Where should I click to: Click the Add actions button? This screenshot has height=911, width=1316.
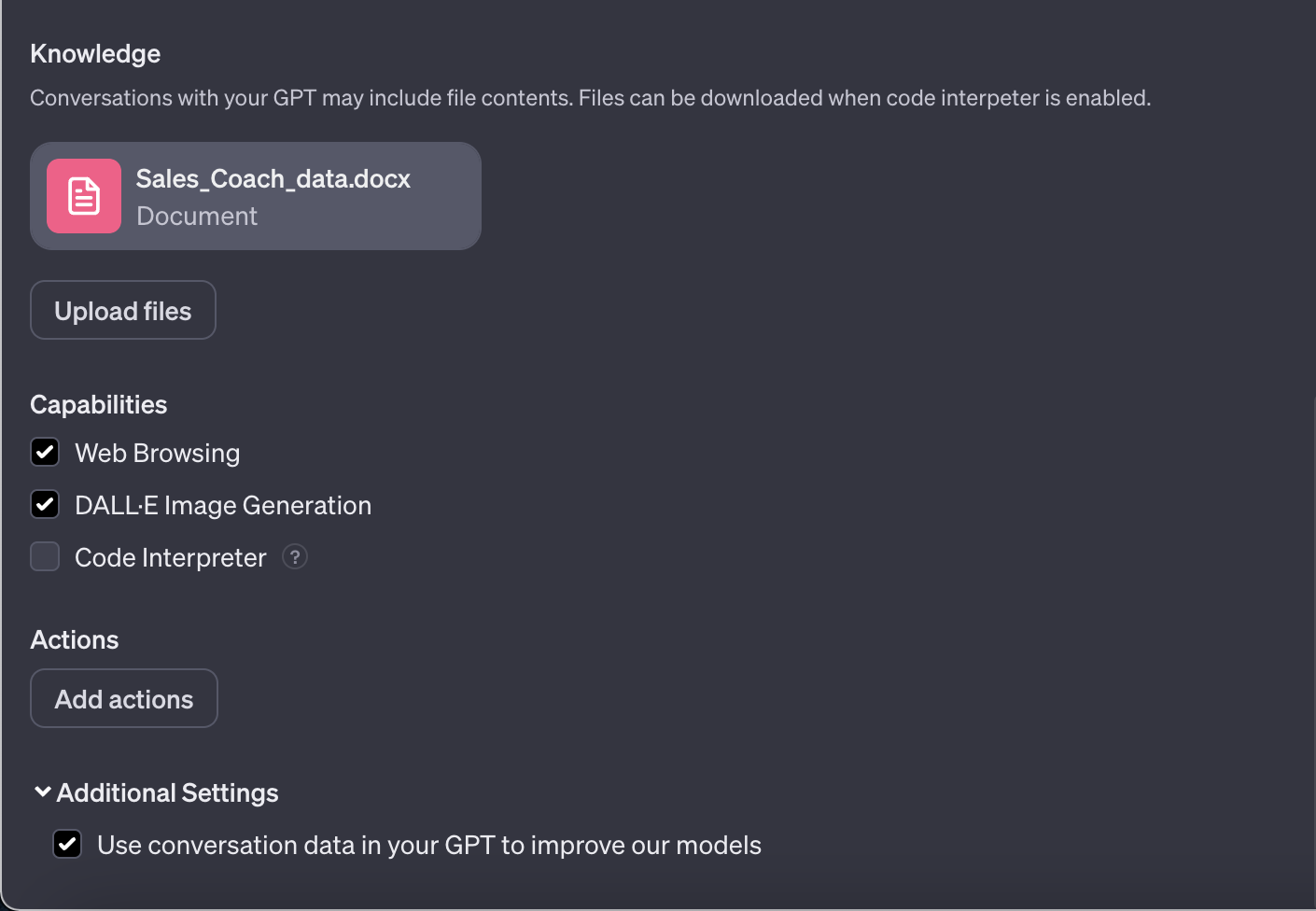(124, 699)
